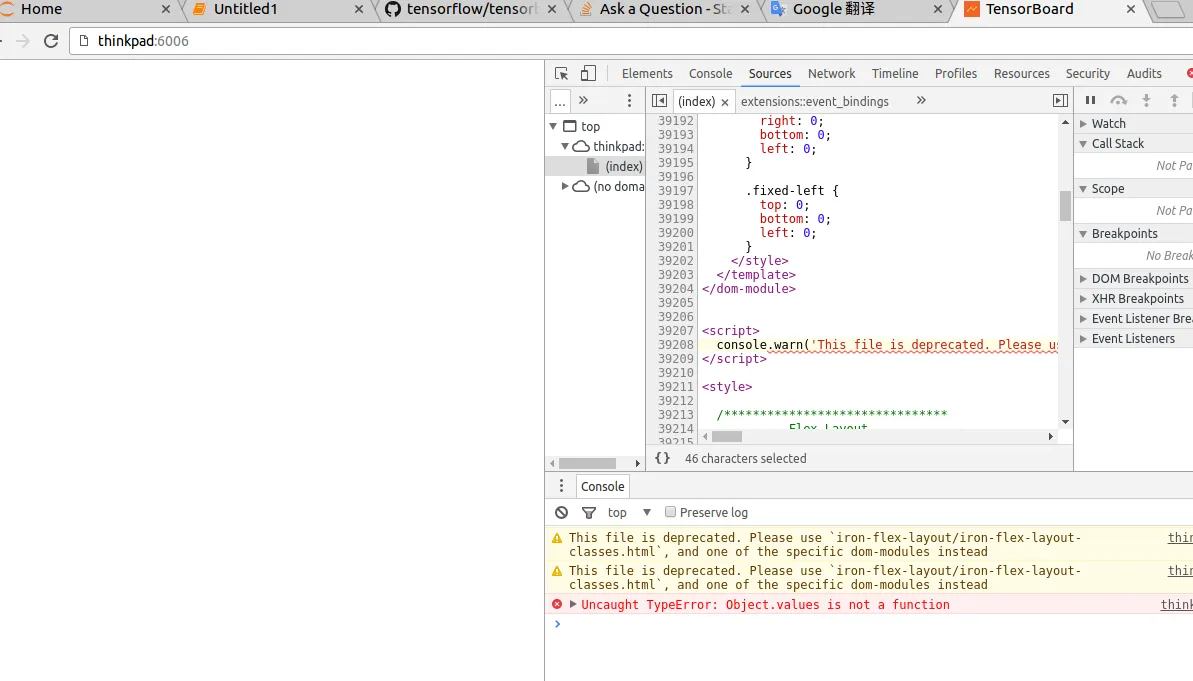This screenshot has height=681, width=1193.
Task: Expand the Uncaught TypeError details
Action: [573, 604]
